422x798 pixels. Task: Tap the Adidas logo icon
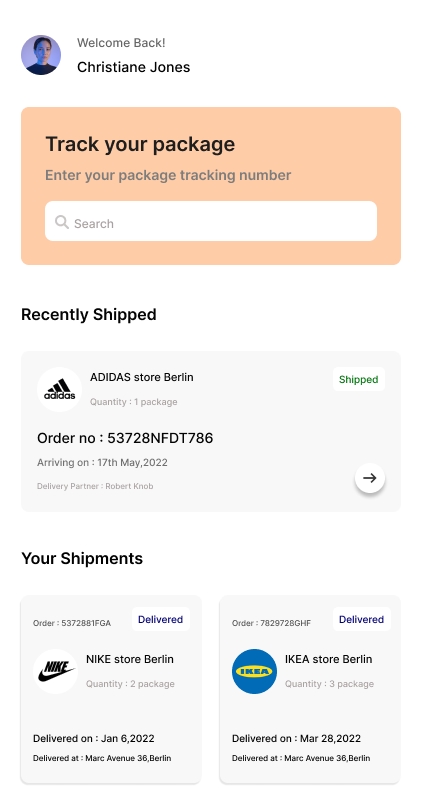click(60, 389)
